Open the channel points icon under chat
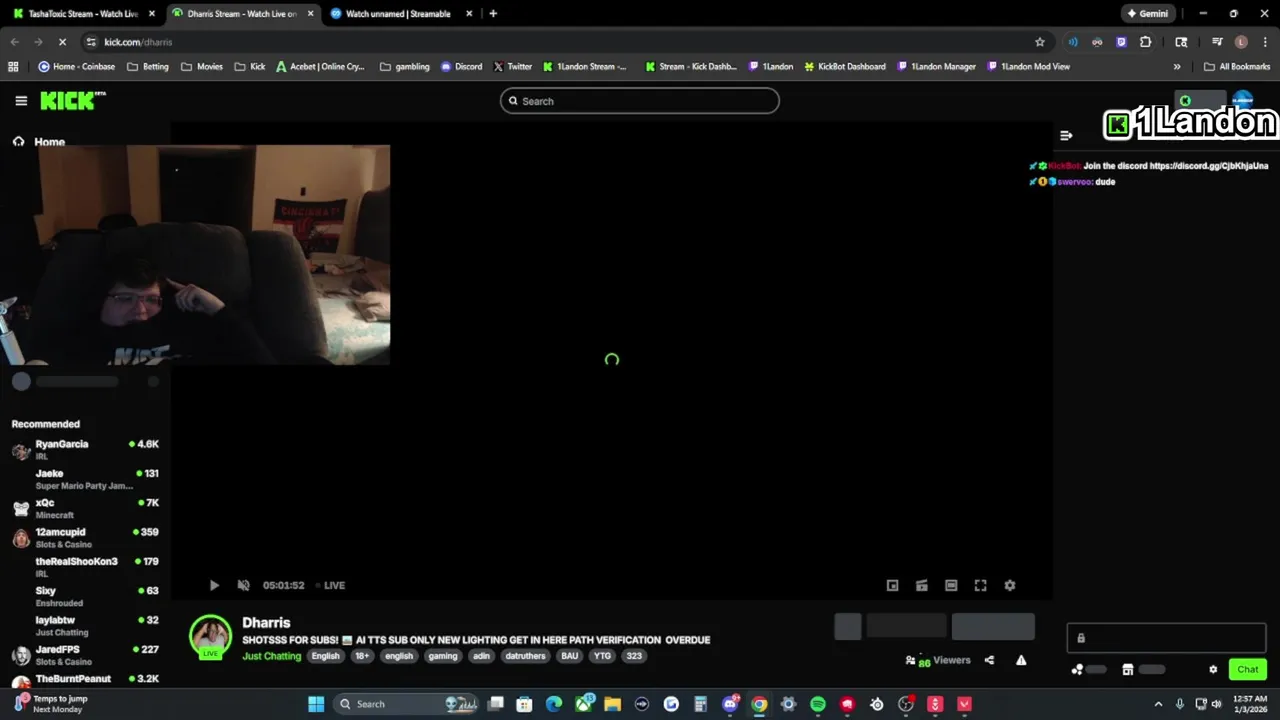Screen dimensions: 1280x720 [x=1077, y=670]
